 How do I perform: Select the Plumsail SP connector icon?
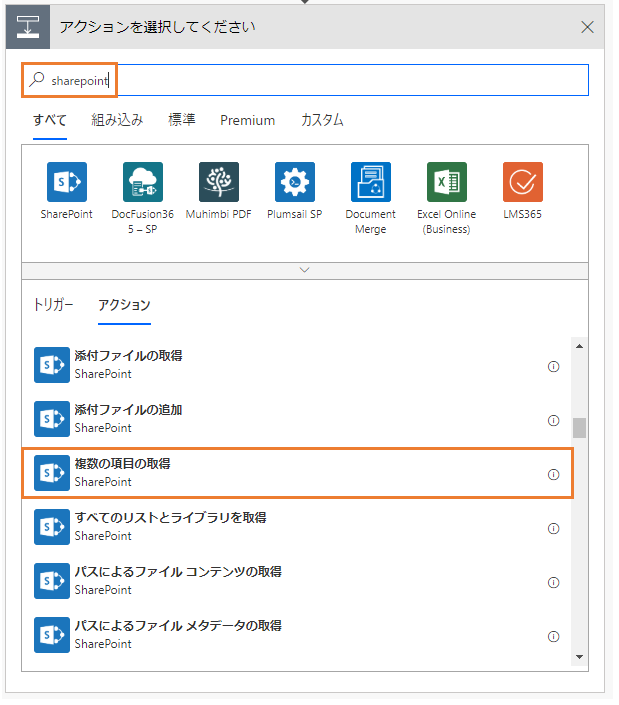[x=294, y=182]
